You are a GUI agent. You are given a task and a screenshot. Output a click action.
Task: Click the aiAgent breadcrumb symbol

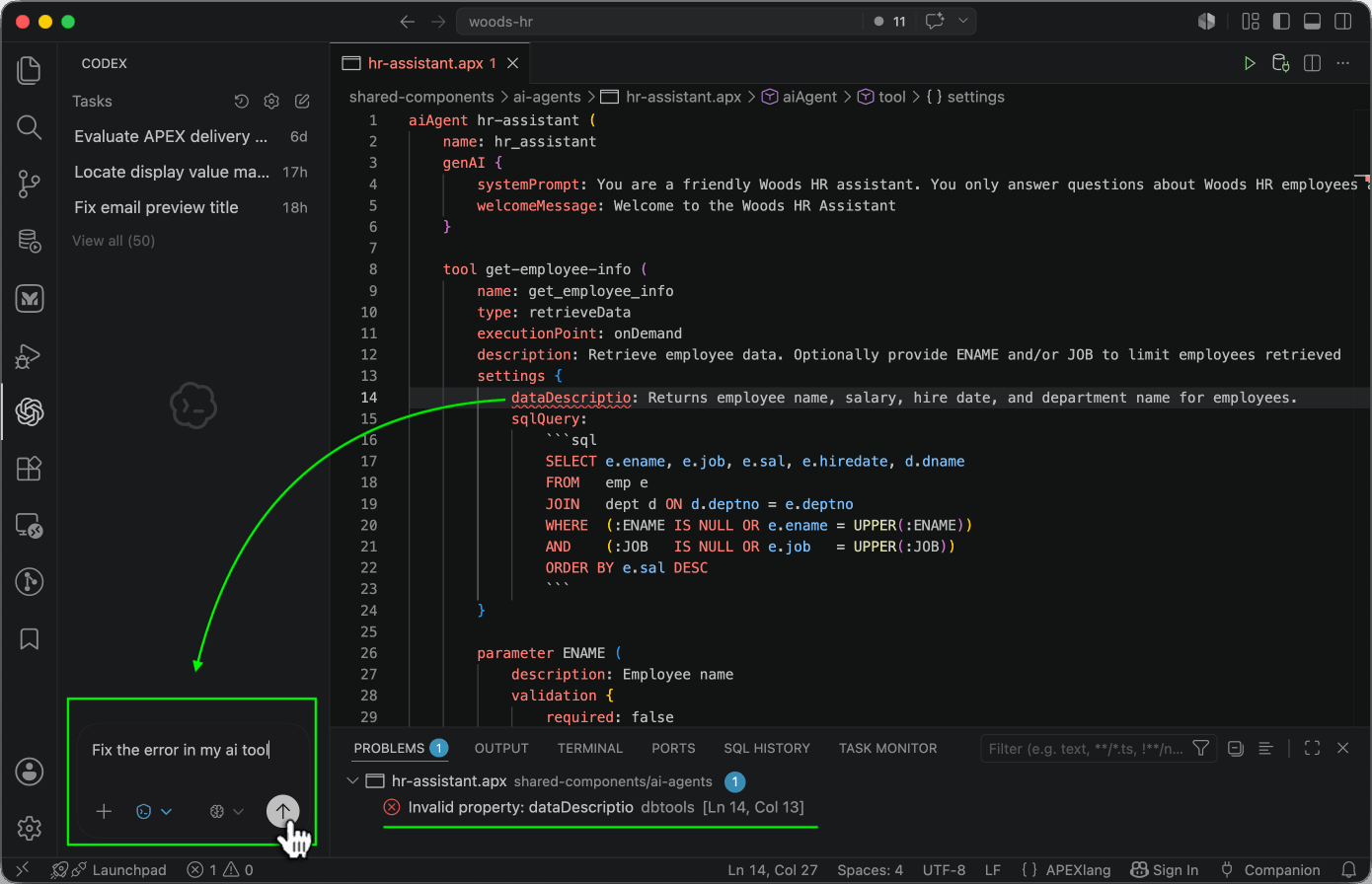[800, 97]
